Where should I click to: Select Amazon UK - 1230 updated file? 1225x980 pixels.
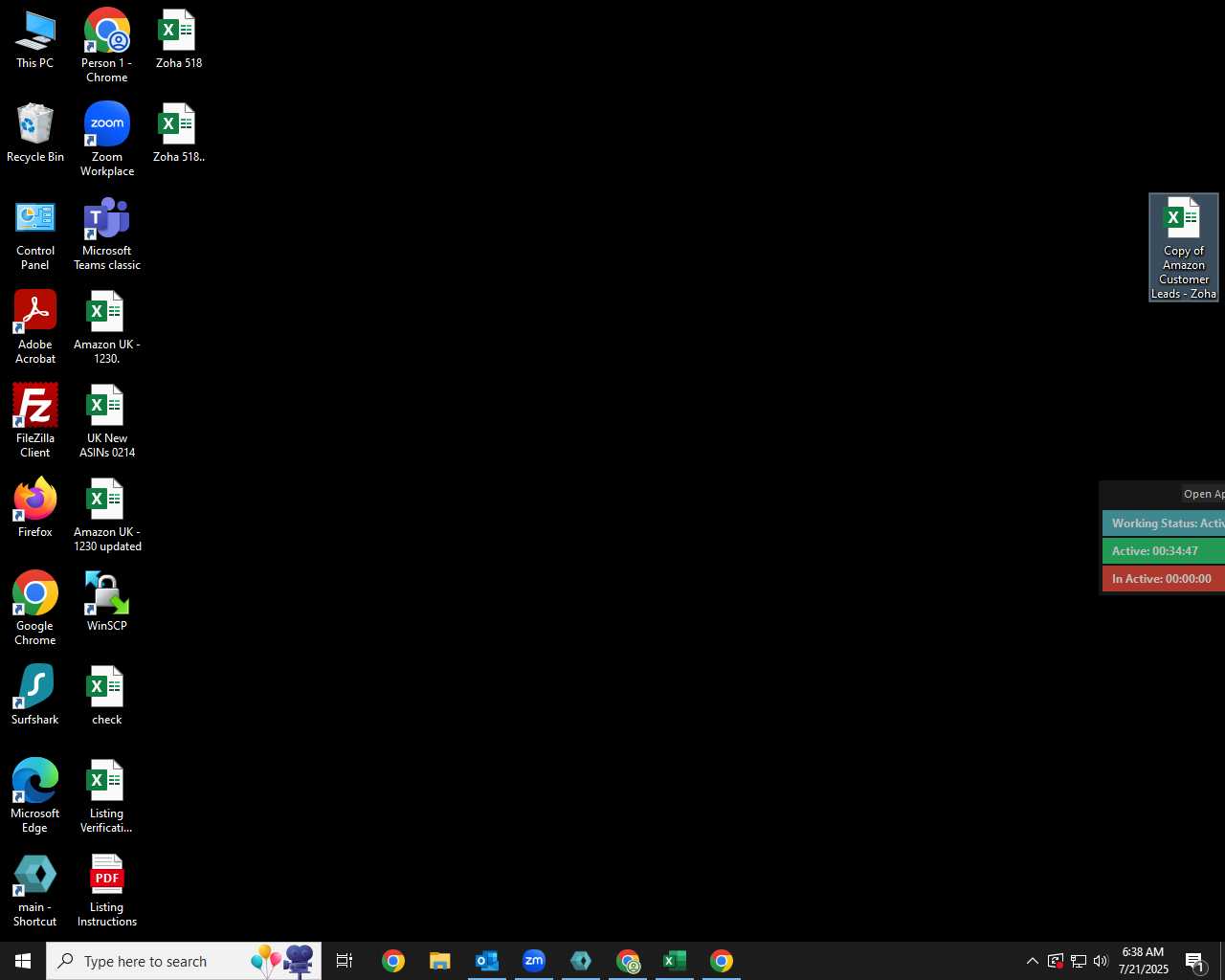(107, 516)
